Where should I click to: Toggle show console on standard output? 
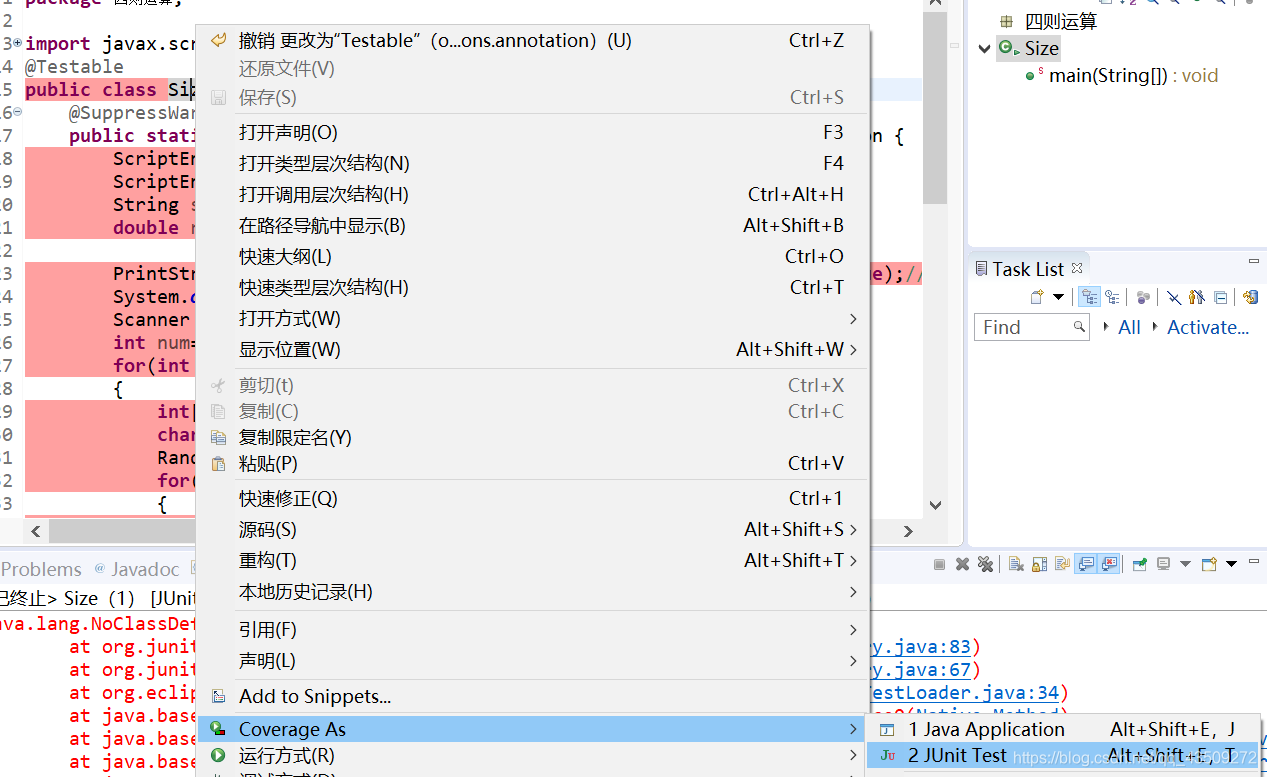(1086, 564)
